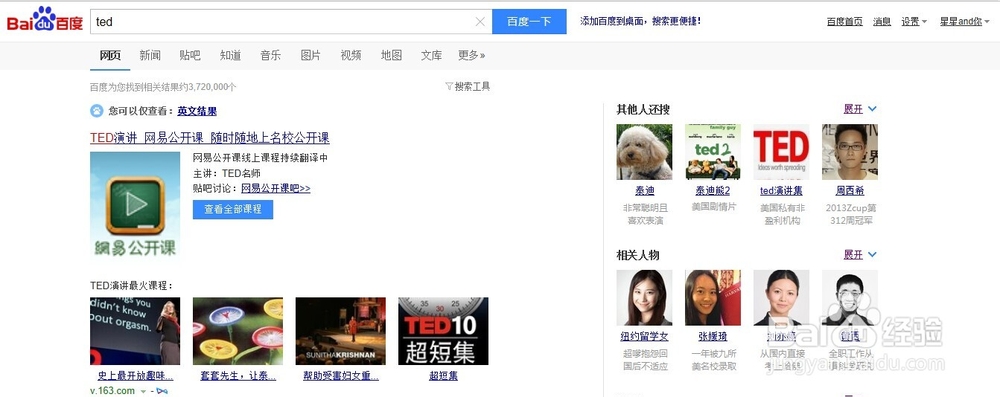Image resolution: width=1000 pixels, height=397 pixels.
Task: Click the 套套先生，让泰... link
Action: 238,376
